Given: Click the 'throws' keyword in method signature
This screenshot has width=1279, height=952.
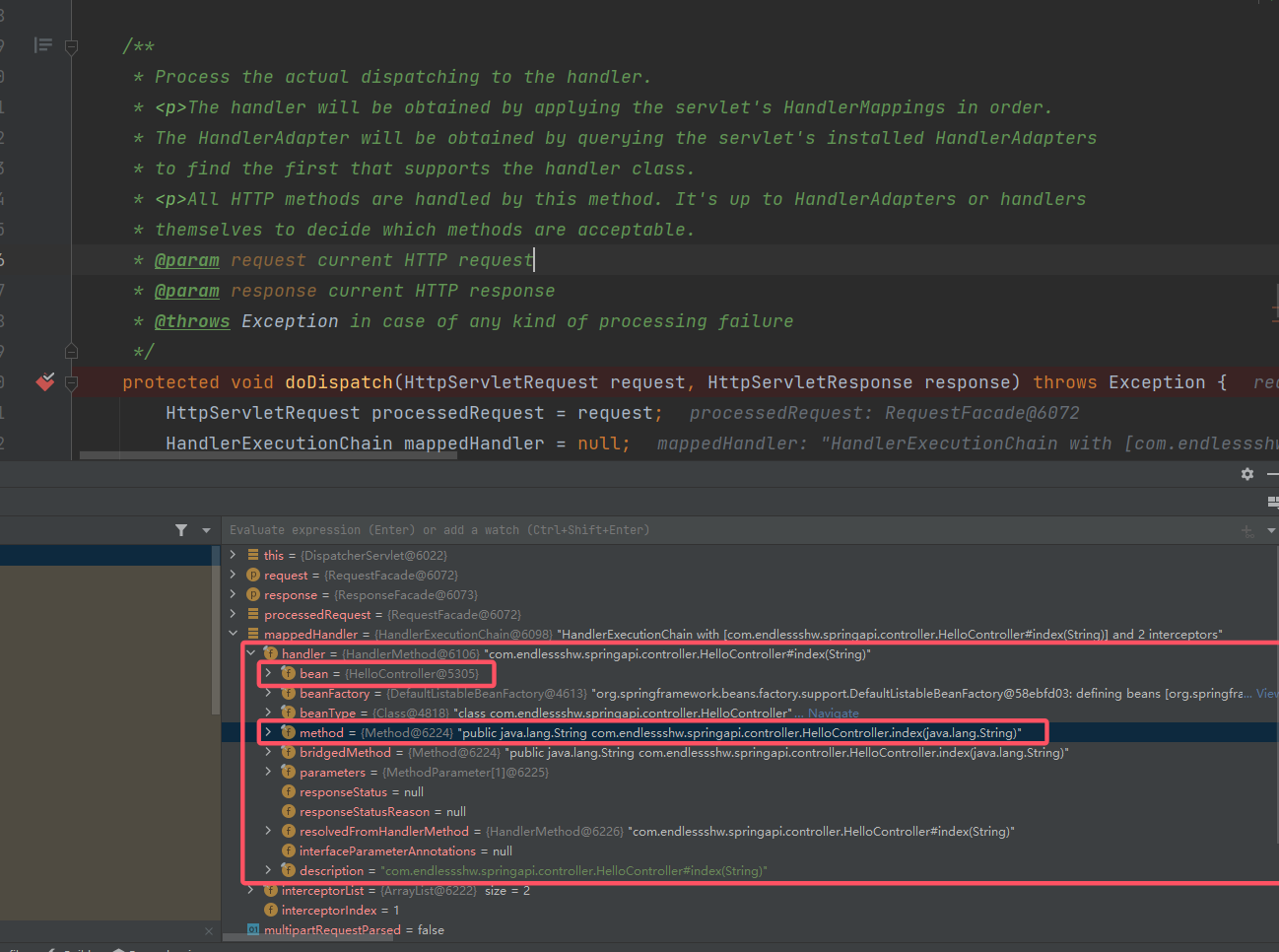Looking at the screenshot, I should [x=1064, y=382].
